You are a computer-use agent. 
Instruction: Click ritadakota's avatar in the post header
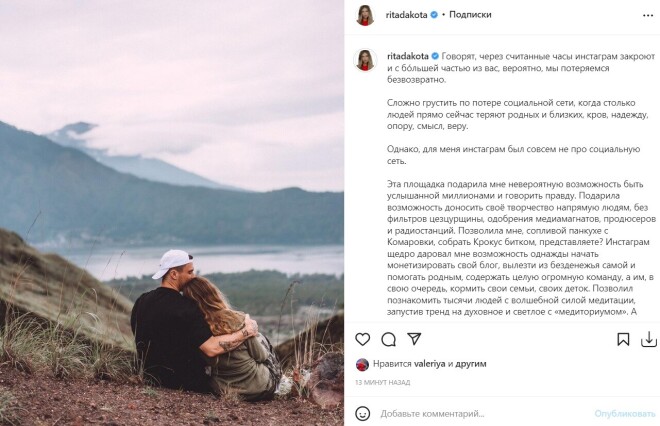[x=364, y=15]
